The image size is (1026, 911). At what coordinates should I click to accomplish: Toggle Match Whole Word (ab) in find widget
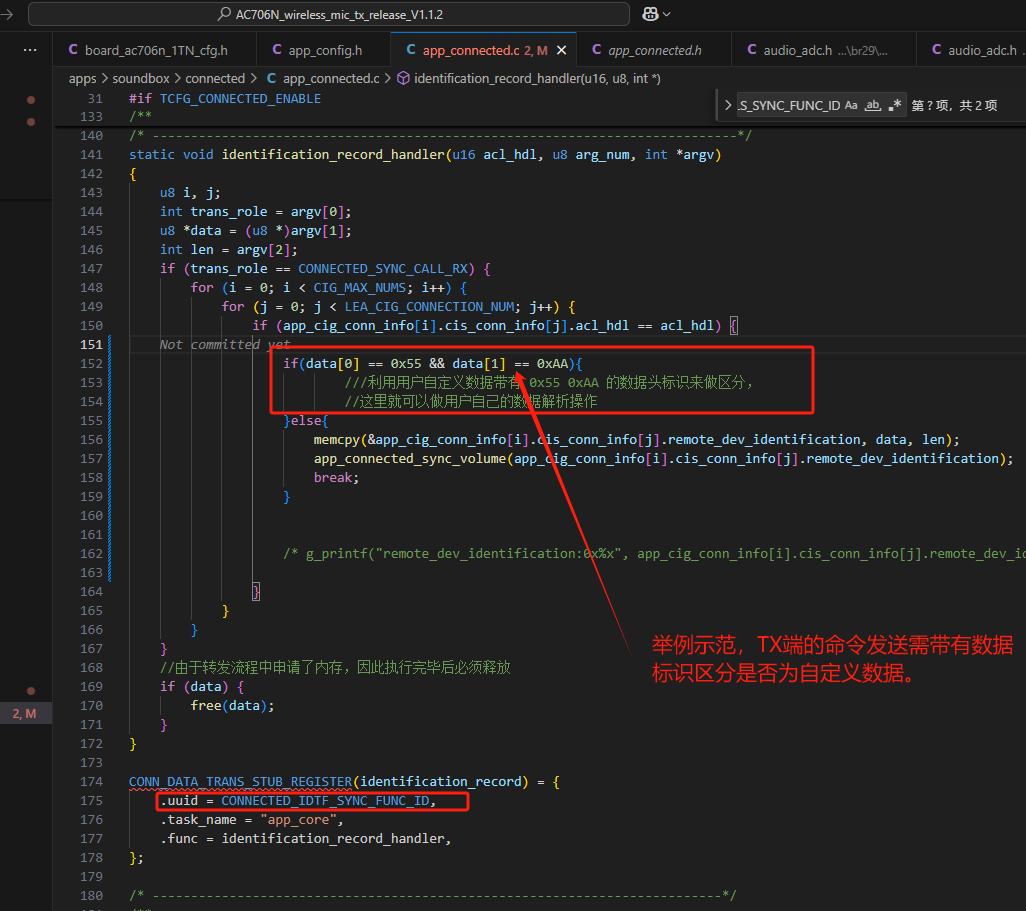[x=873, y=105]
